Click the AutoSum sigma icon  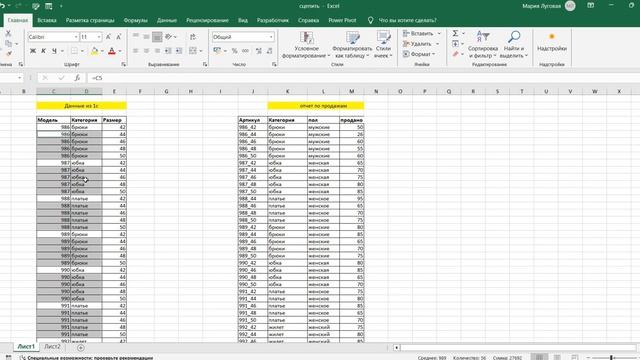(x=455, y=33)
